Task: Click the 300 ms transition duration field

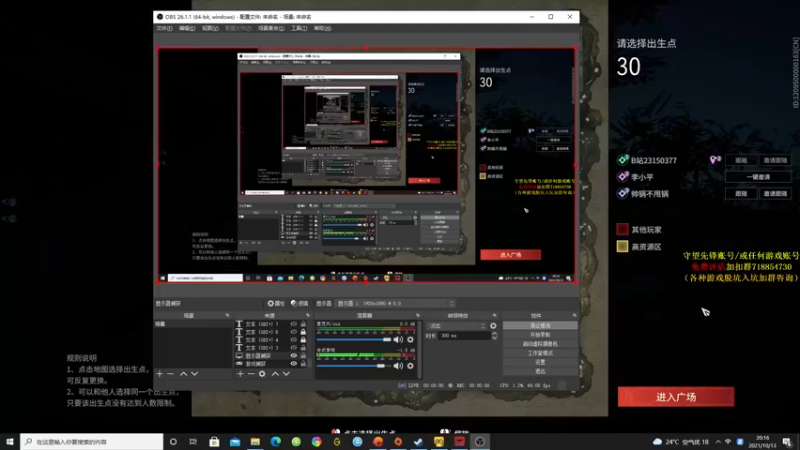Action: tap(464, 336)
